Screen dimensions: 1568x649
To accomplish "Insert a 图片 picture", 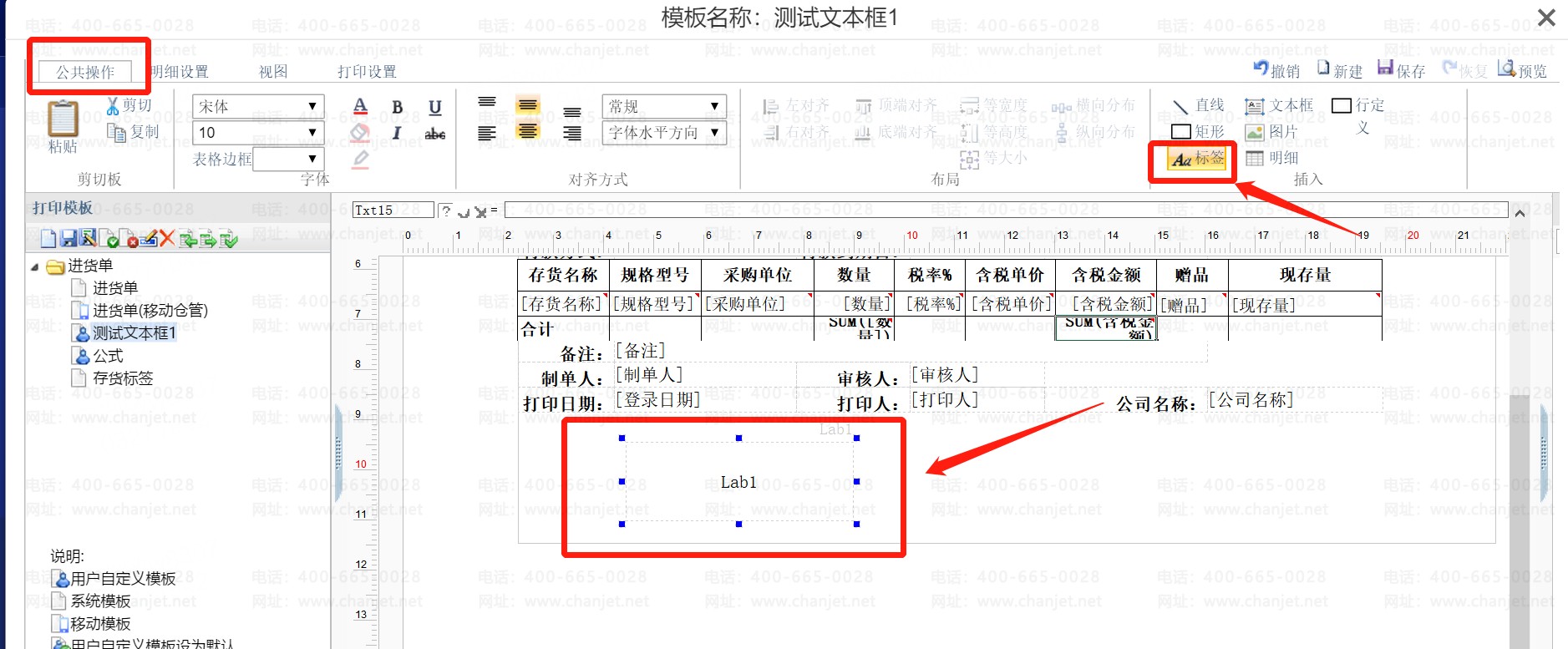I will [x=1271, y=131].
